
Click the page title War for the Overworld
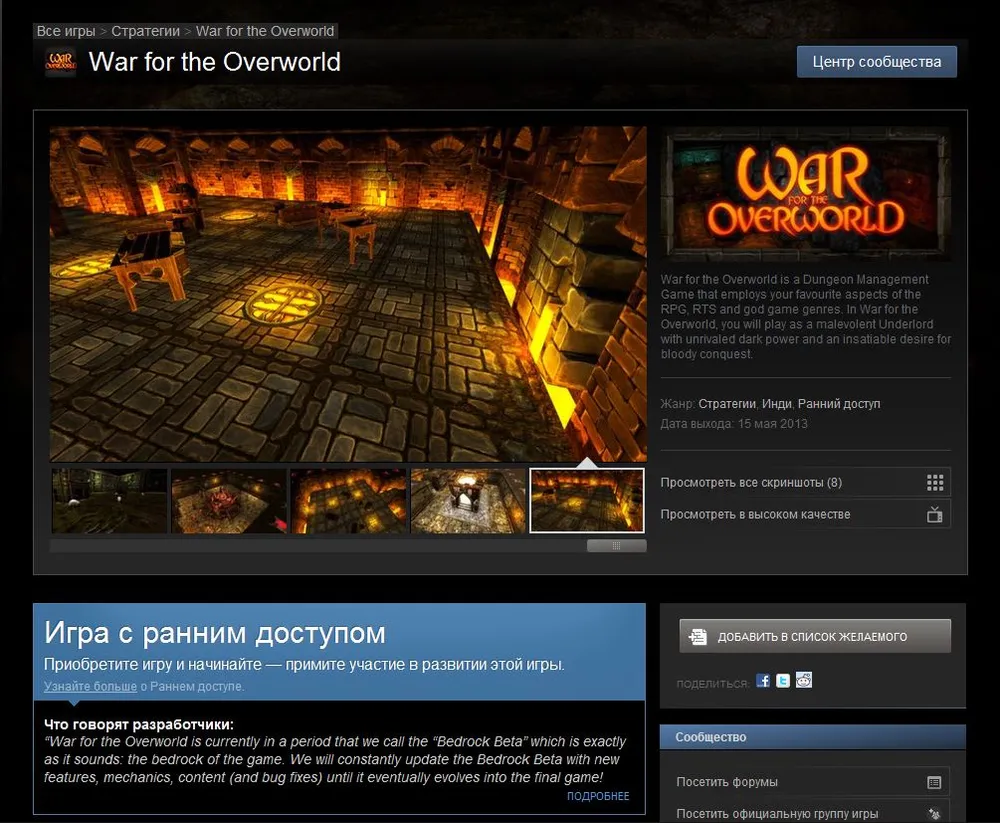(214, 62)
